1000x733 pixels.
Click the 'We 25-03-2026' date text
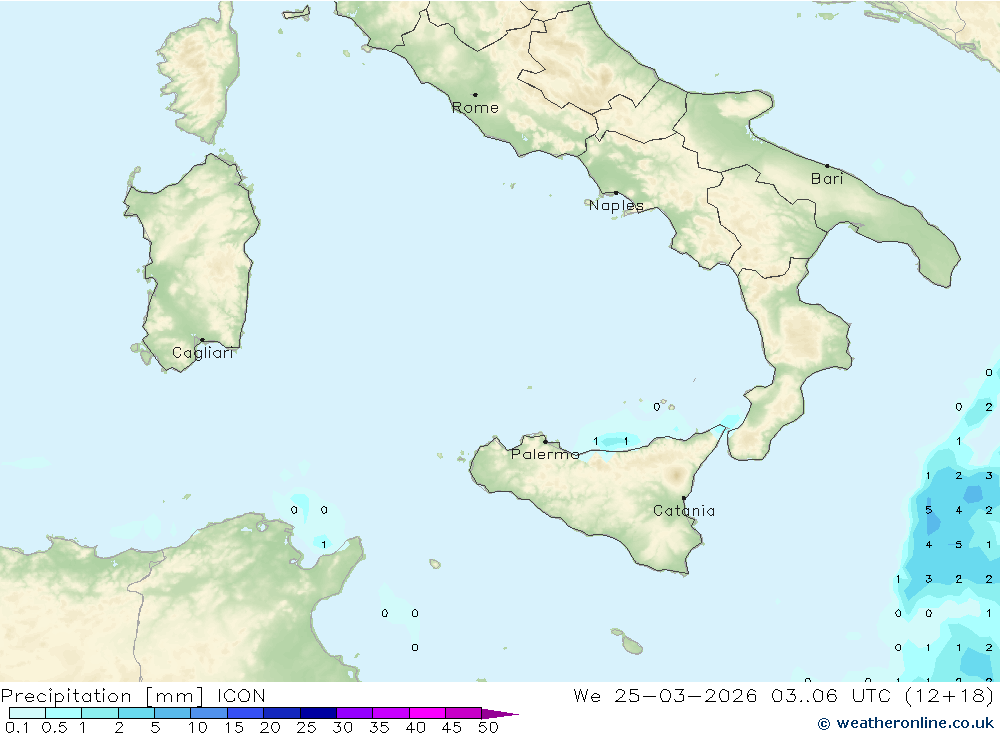click(665, 696)
